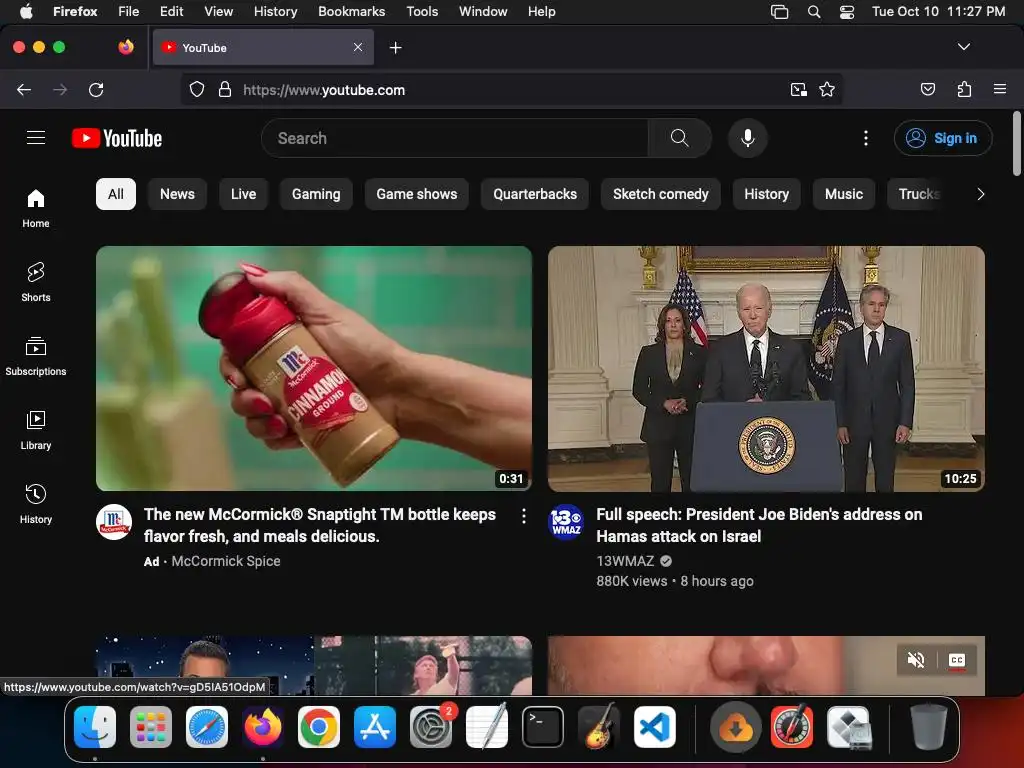Select the Game shows chip

[x=417, y=194]
